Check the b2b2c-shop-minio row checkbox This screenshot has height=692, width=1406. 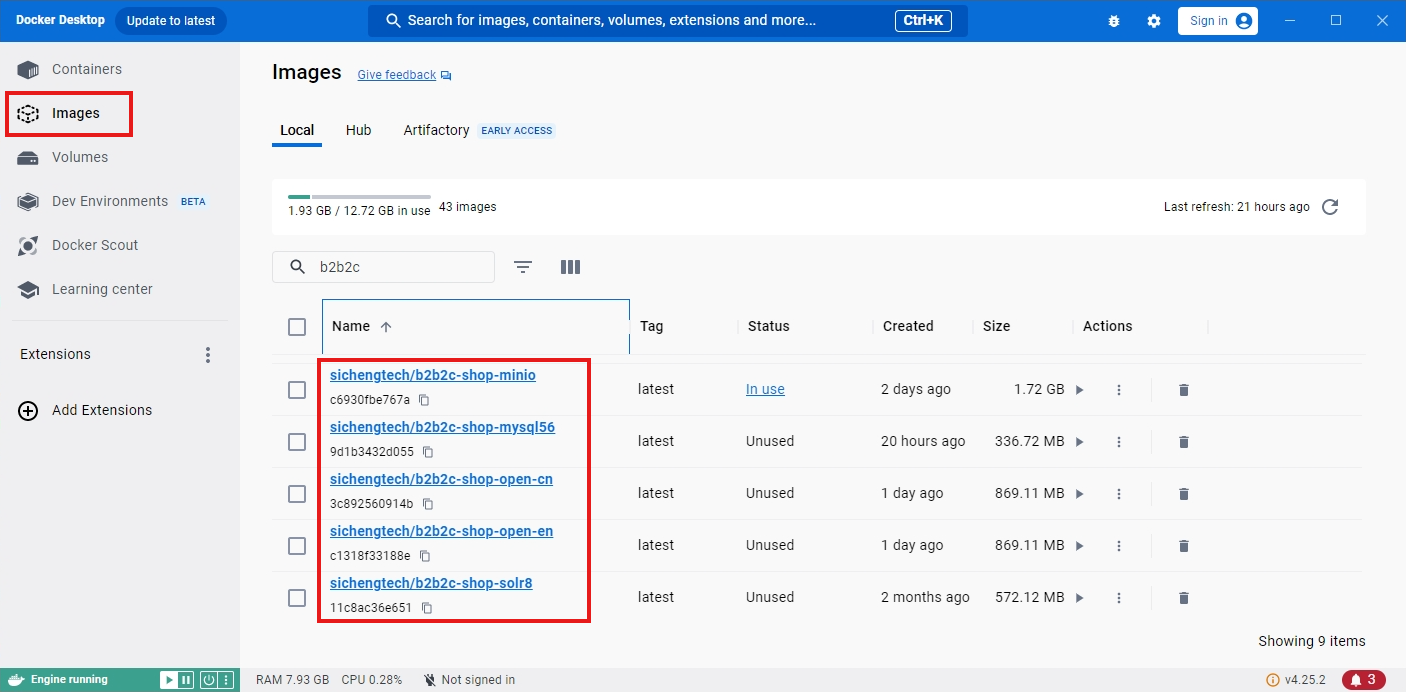[x=297, y=390]
